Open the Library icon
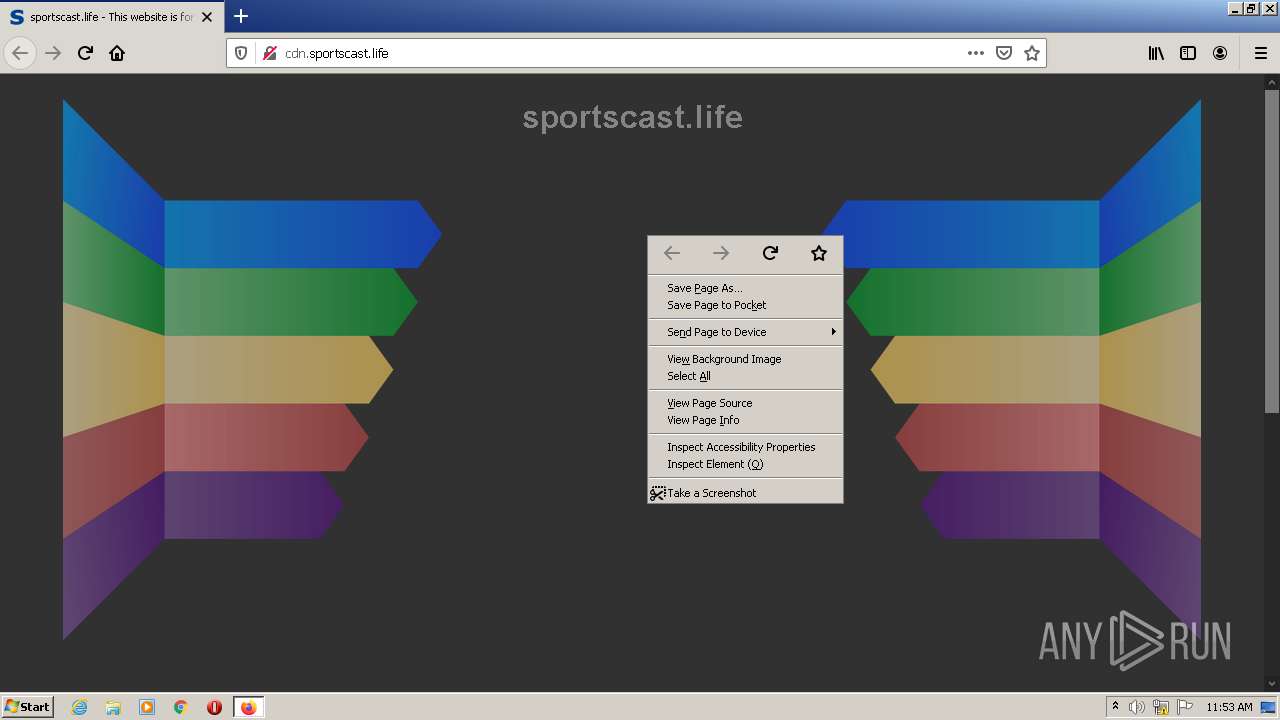 [1156, 53]
